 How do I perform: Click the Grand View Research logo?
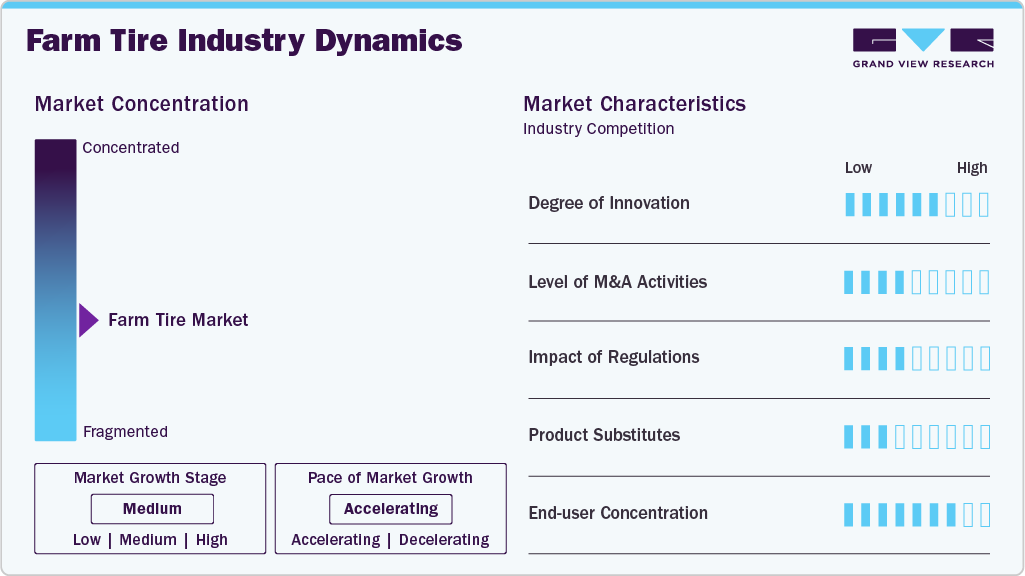click(923, 48)
